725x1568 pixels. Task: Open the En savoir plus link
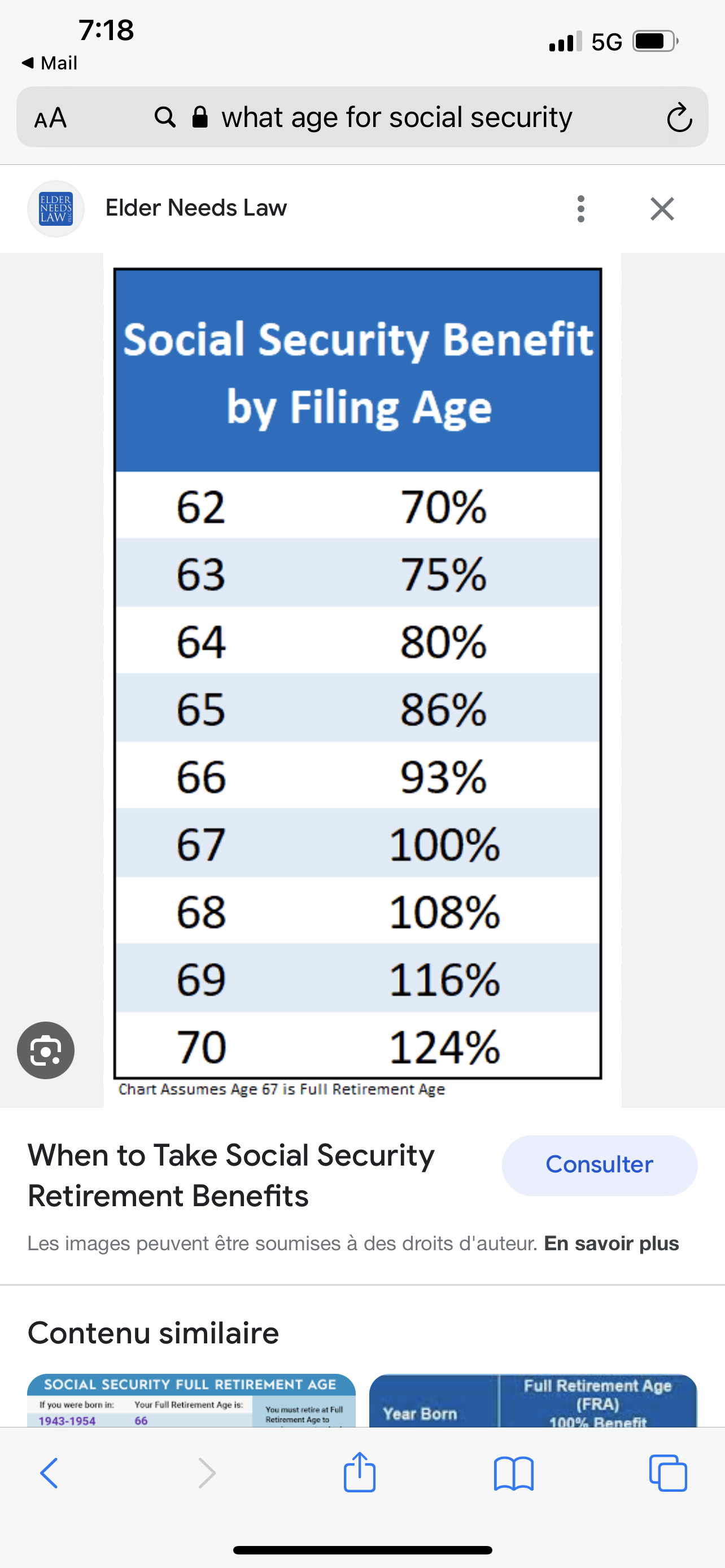[x=611, y=1243]
